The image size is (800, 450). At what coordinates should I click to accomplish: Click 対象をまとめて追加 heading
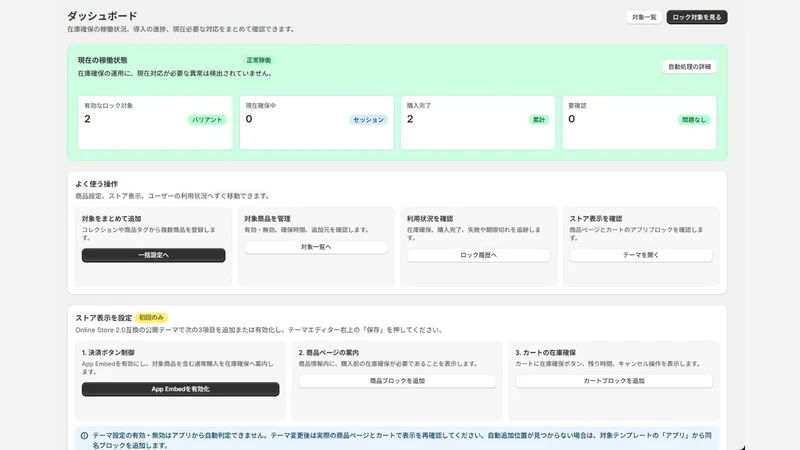(111, 219)
